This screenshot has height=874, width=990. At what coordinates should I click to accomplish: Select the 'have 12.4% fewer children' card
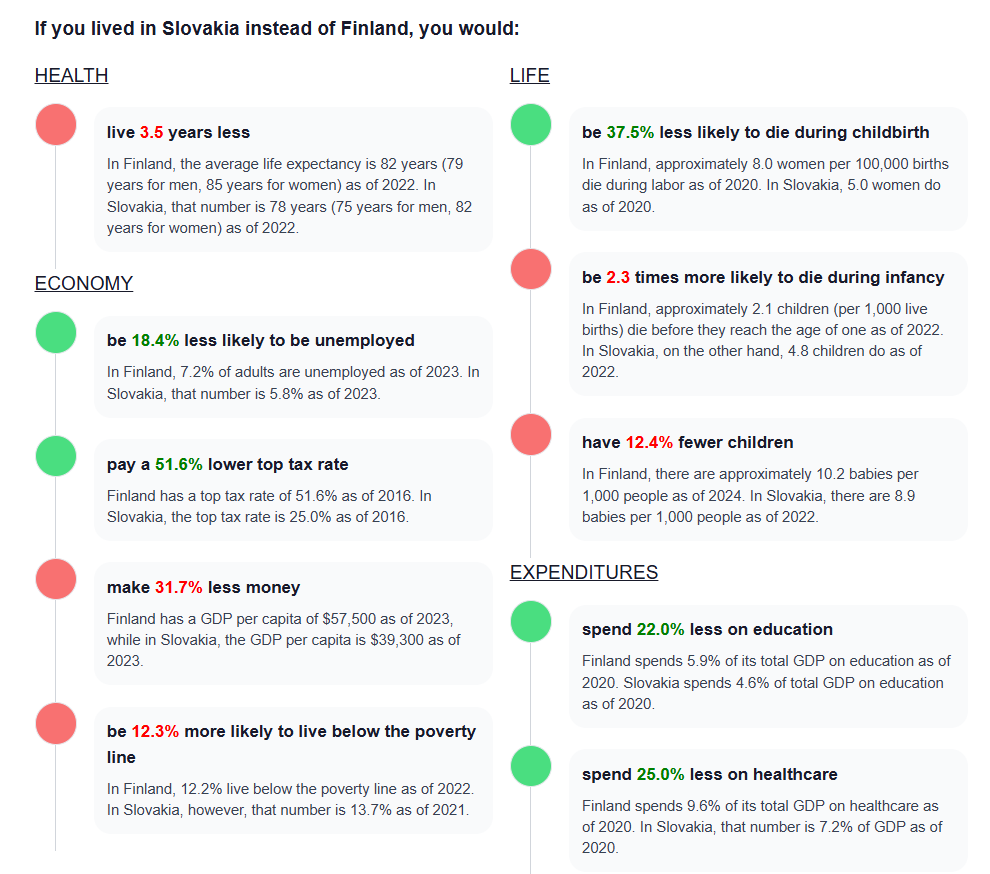pyautogui.click(x=768, y=479)
